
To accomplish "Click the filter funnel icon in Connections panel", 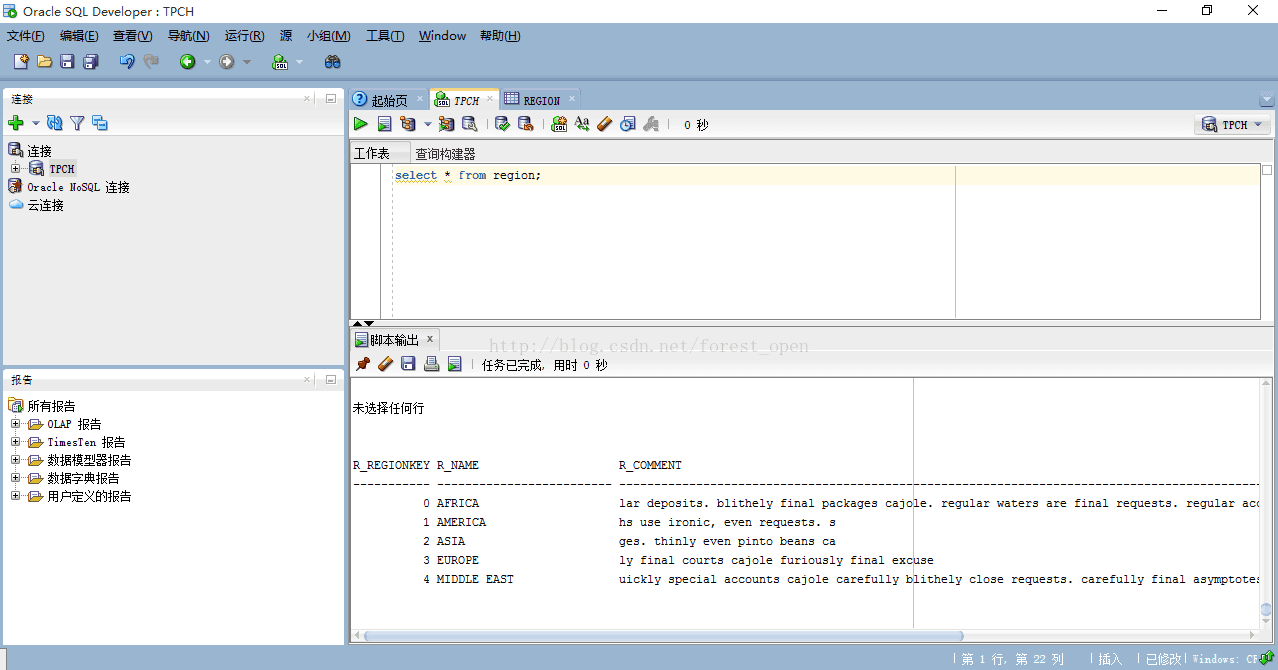I will tap(77, 123).
